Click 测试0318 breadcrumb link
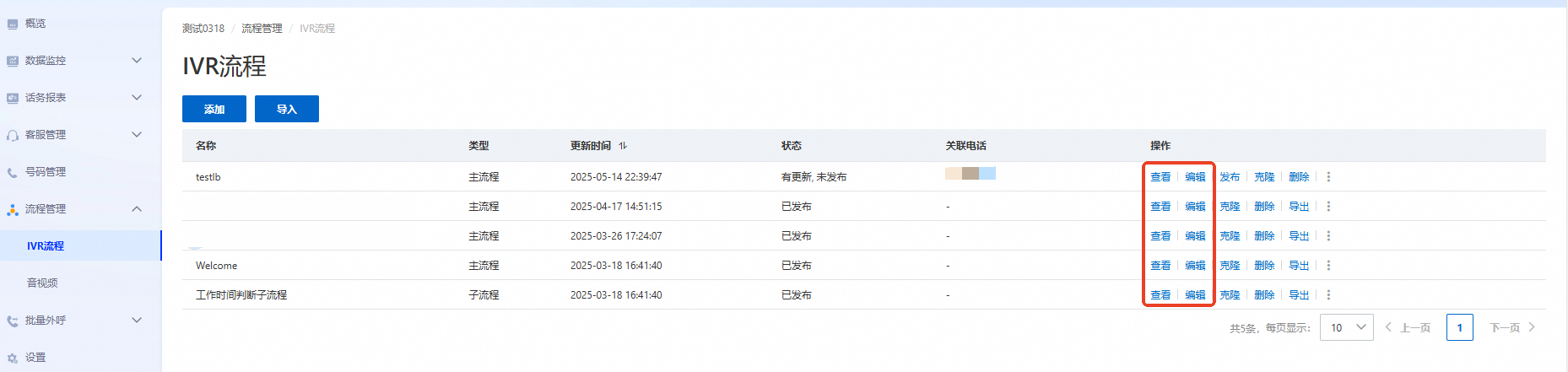This screenshot has height=372, width=1568. coord(203,29)
